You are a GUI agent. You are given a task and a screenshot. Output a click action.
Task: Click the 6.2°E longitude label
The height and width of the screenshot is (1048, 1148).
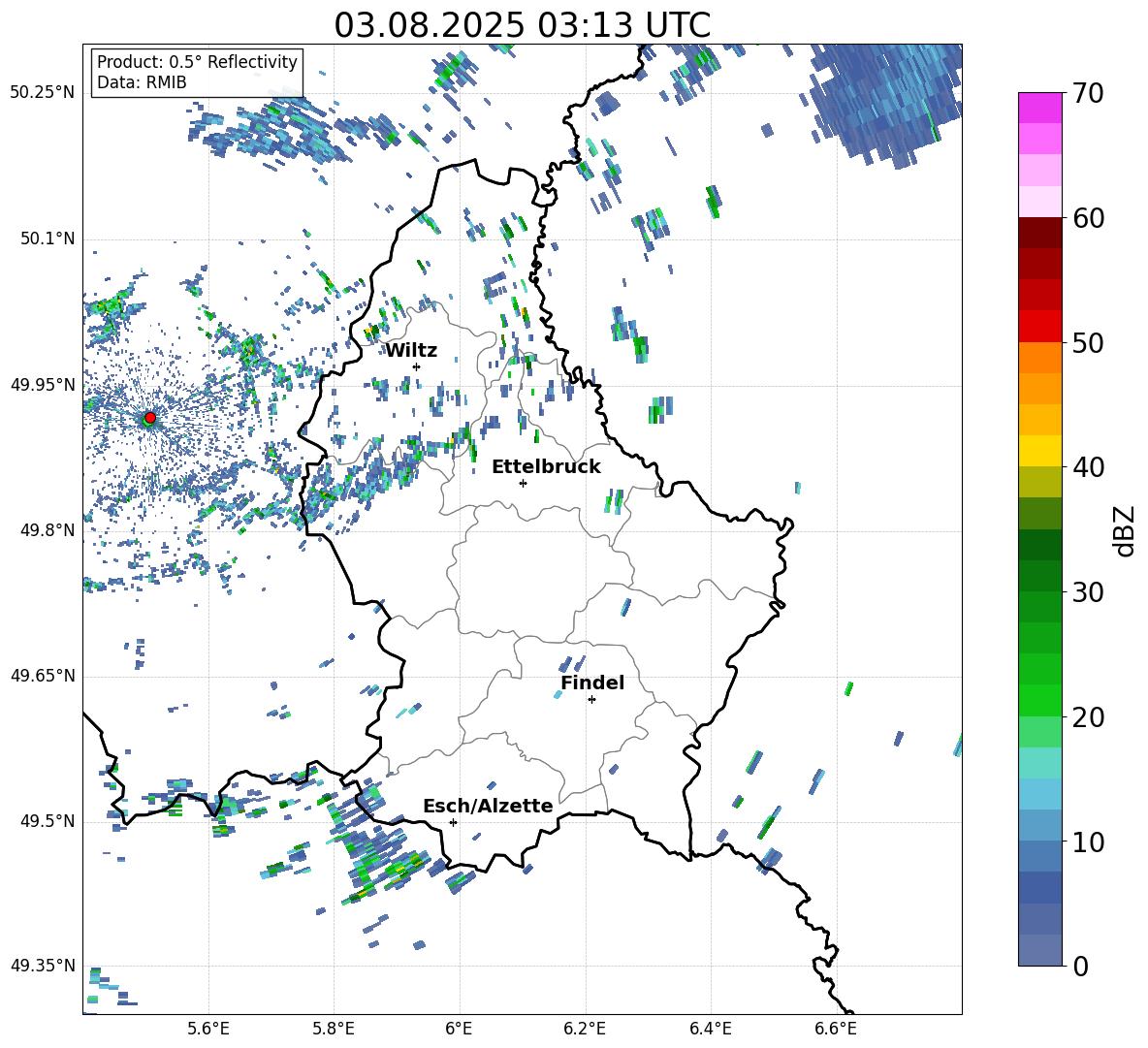585,1029
